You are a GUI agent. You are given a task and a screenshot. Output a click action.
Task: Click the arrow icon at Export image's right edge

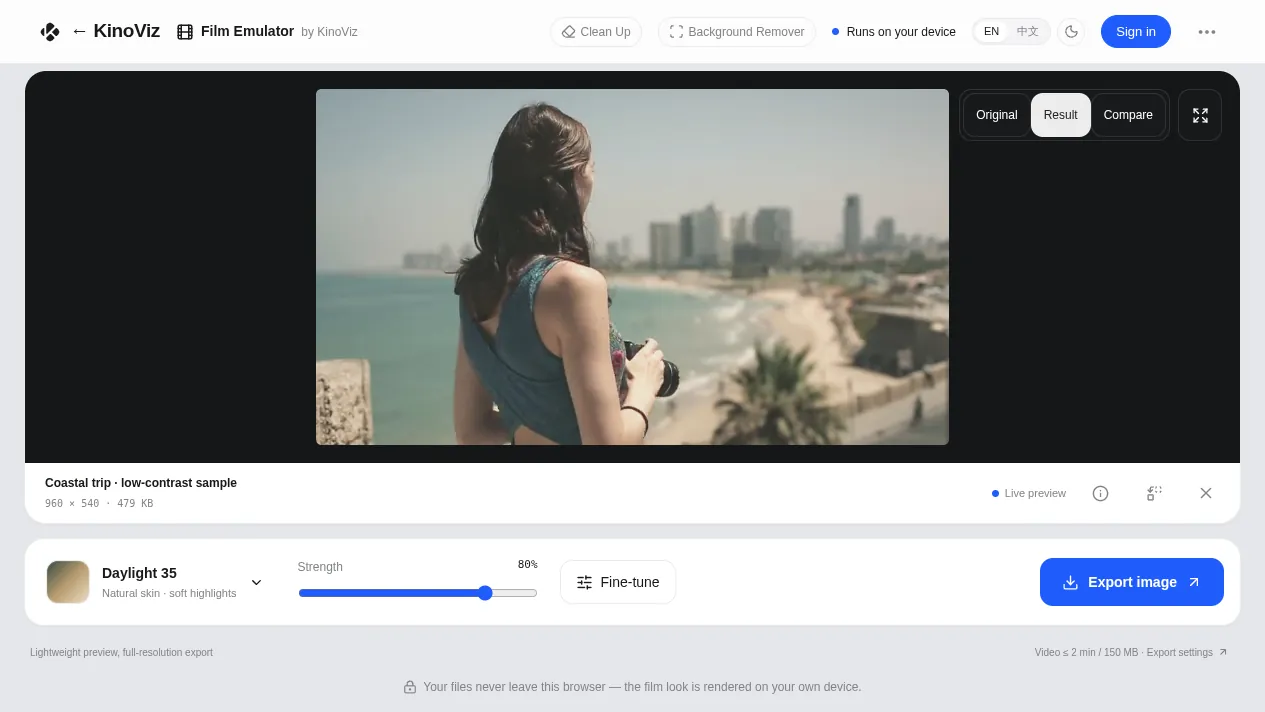click(x=1193, y=582)
